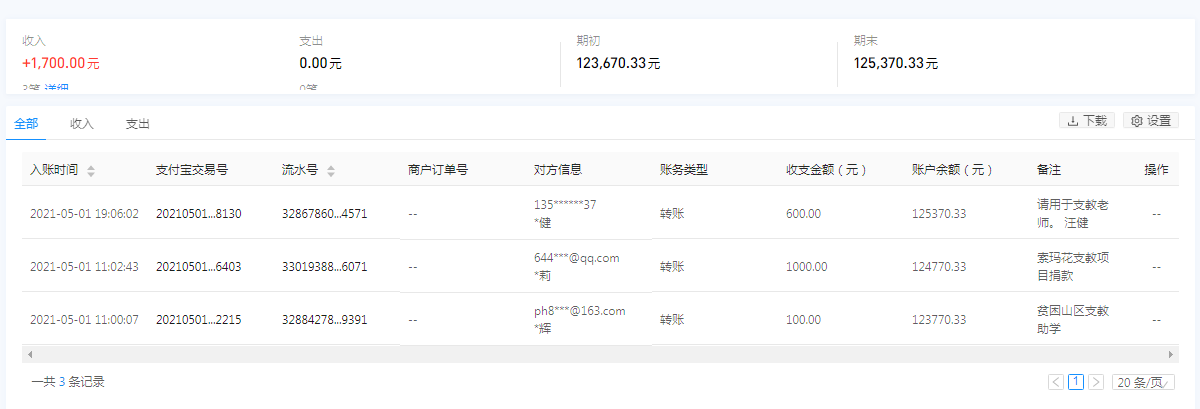1200x409 pixels.
Task: Click the table's right scroll arrow
Action: [x=1168, y=355]
